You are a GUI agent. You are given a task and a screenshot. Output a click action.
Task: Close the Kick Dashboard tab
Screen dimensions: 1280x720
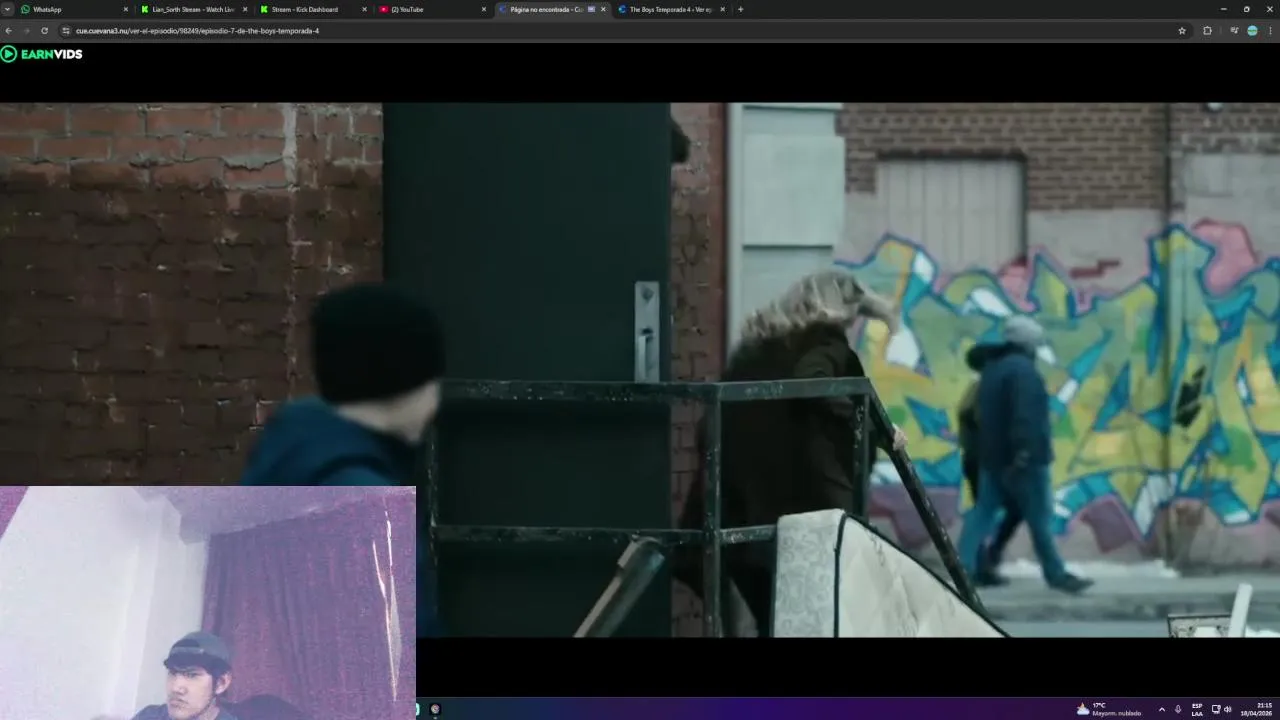click(364, 9)
